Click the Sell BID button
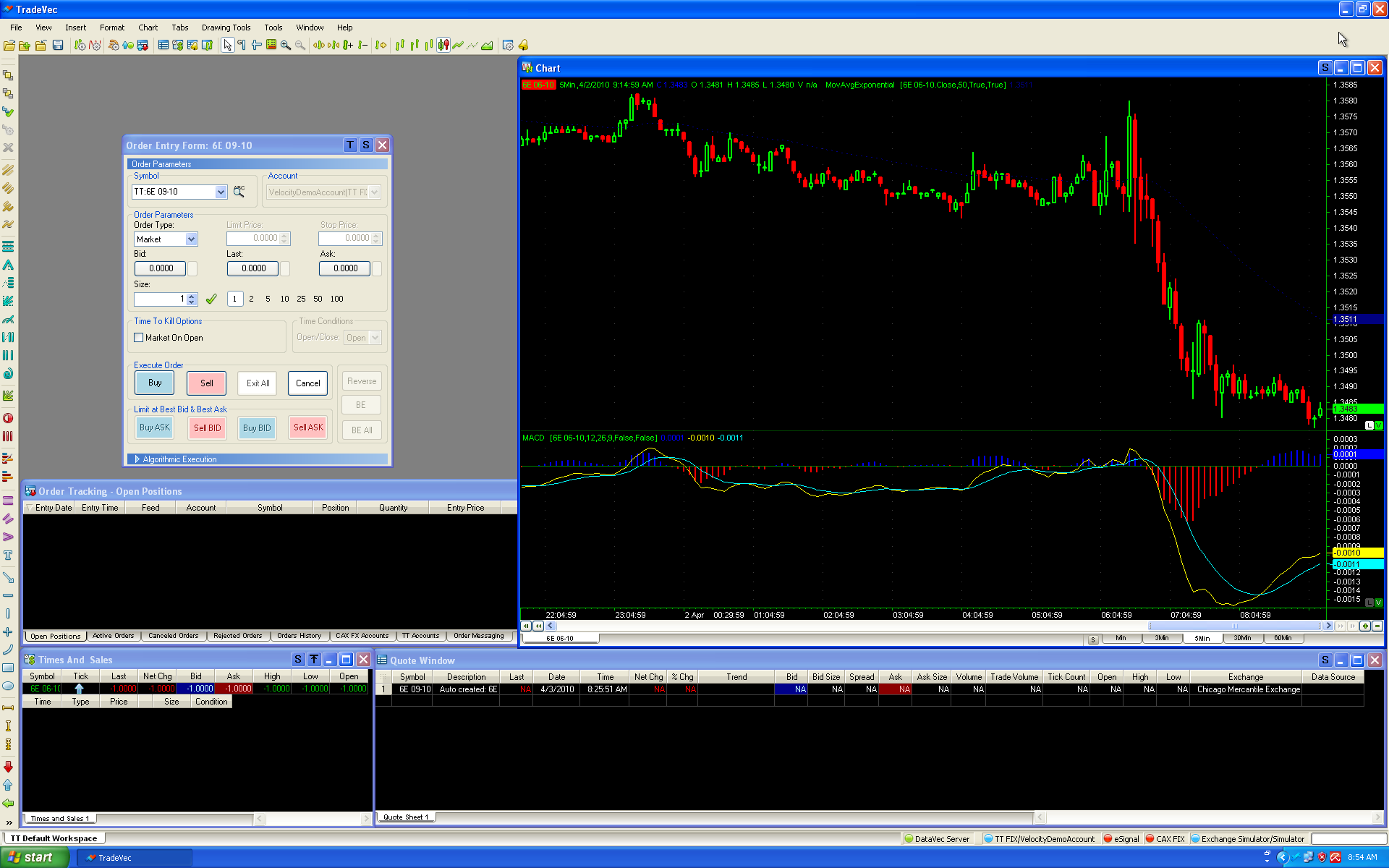 click(x=207, y=427)
